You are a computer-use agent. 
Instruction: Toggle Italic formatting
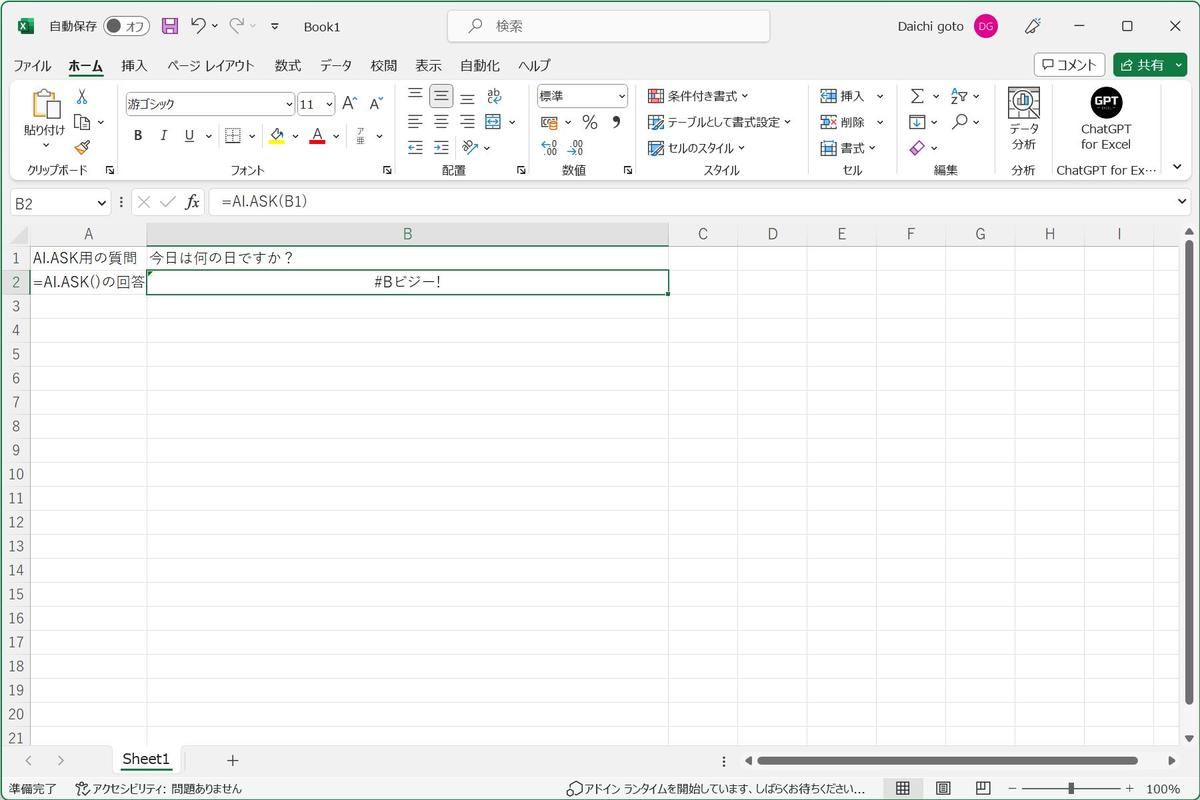coord(163,135)
